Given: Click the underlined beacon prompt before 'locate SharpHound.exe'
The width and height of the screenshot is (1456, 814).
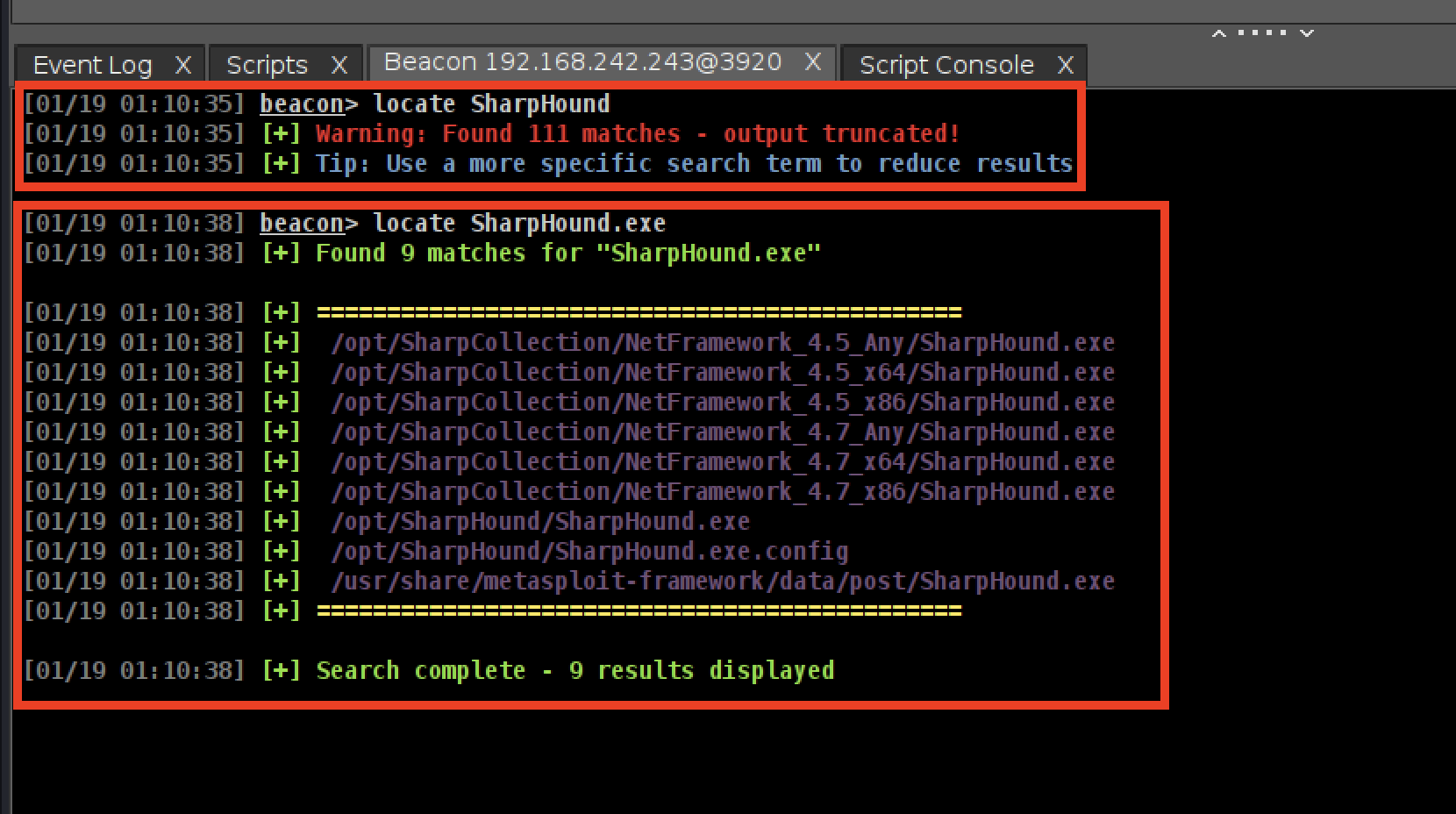Looking at the screenshot, I should (302, 224).
